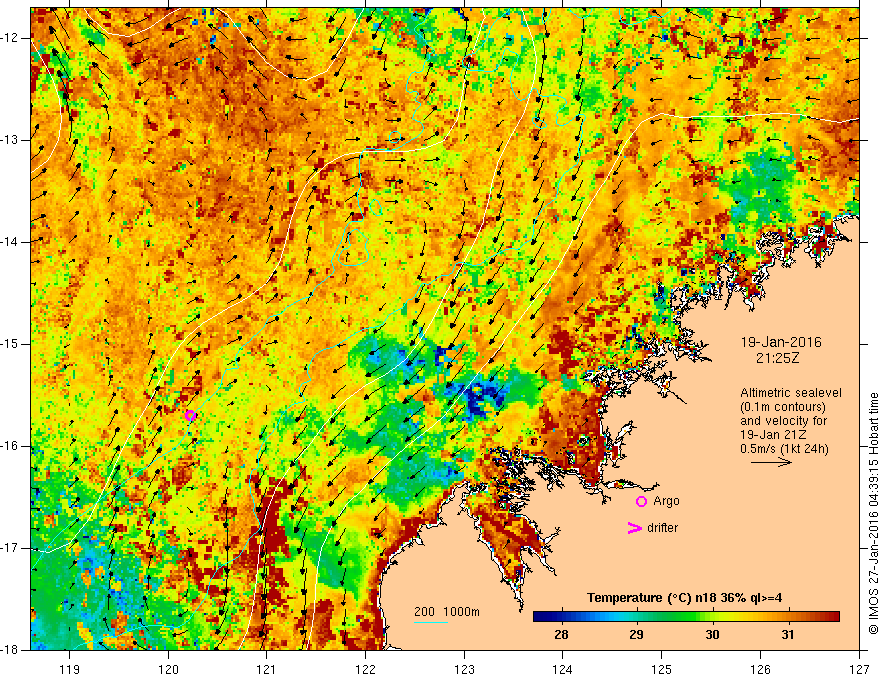The height and width of the screenshot is (680, 880).
Task: Click the '(0.1m contours)' text
Action: [x=783, y=407]
